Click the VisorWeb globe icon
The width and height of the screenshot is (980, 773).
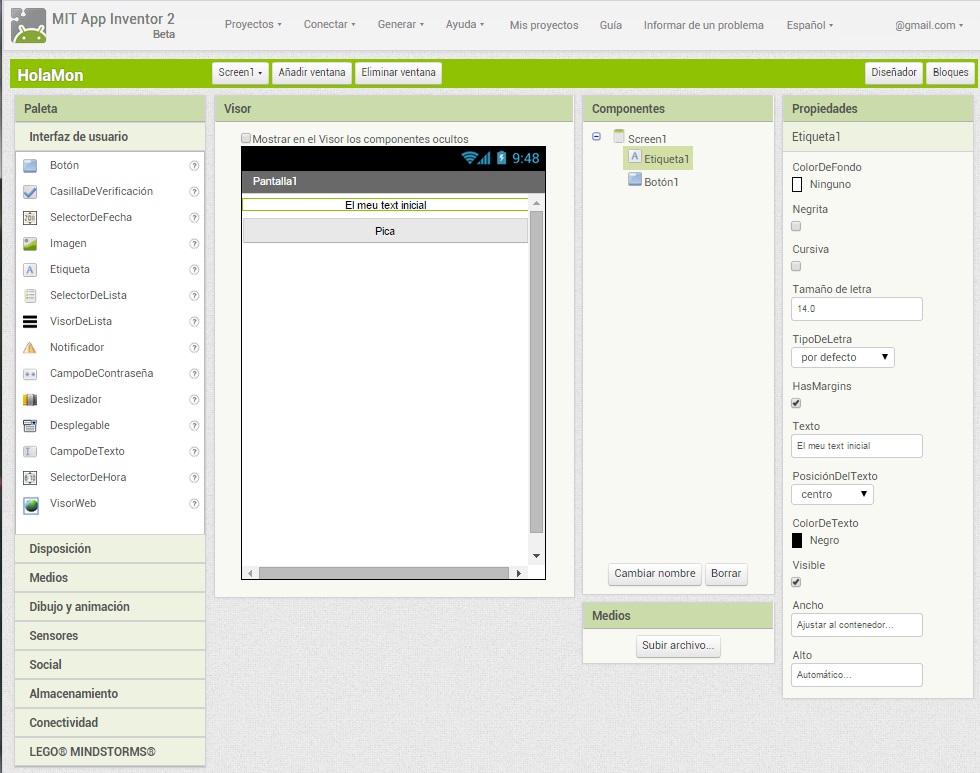coord(31,505)
